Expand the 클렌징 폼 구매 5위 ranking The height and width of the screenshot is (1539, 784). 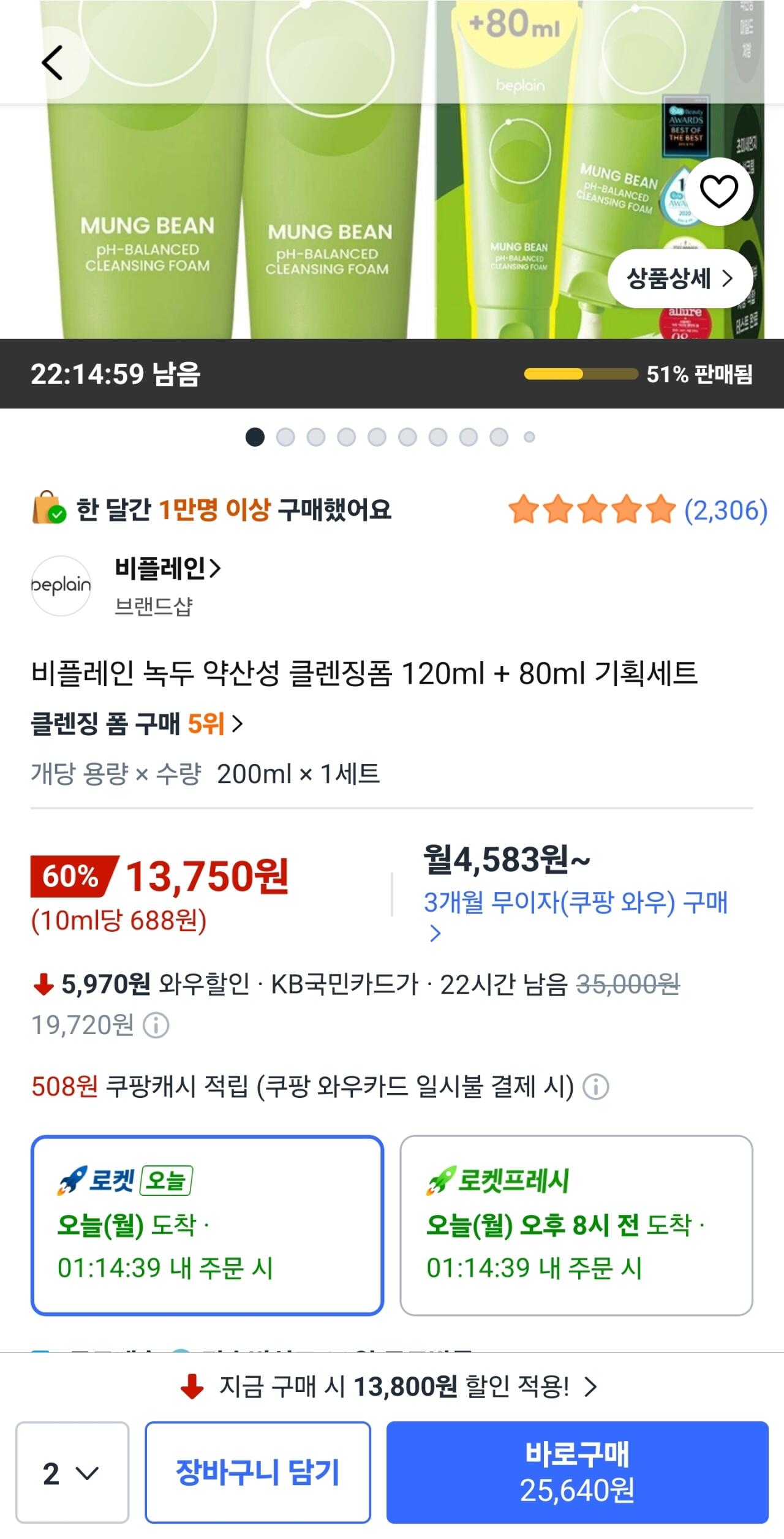click(137, 724)
